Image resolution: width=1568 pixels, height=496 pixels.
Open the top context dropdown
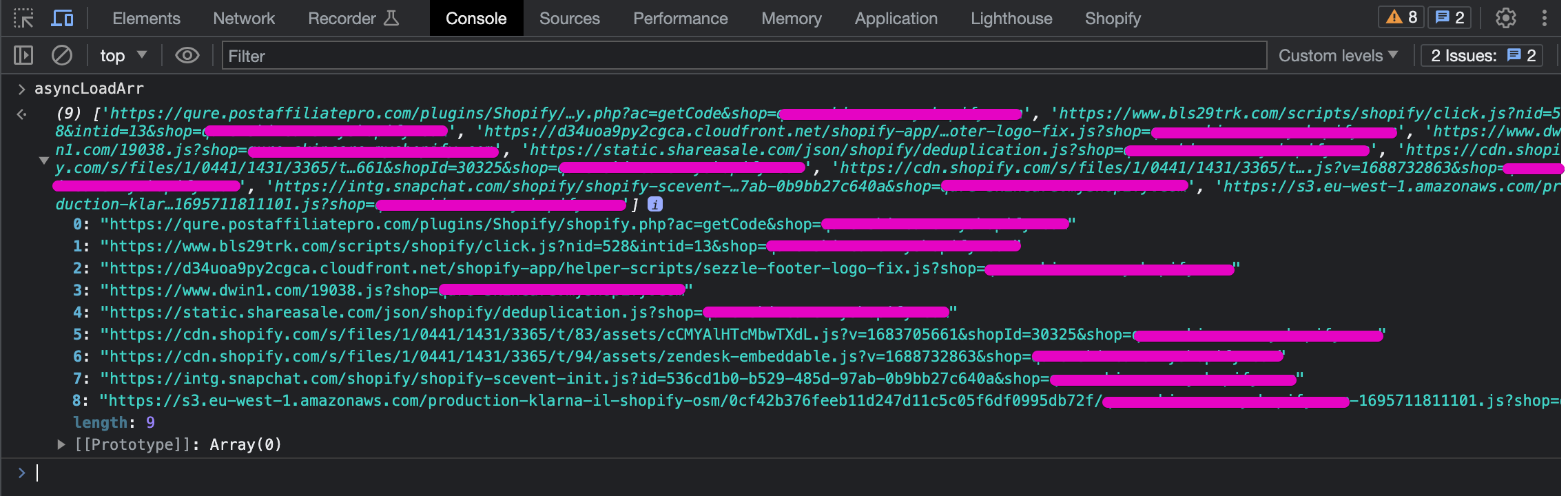pyautogui.click(x=123, y=55)
